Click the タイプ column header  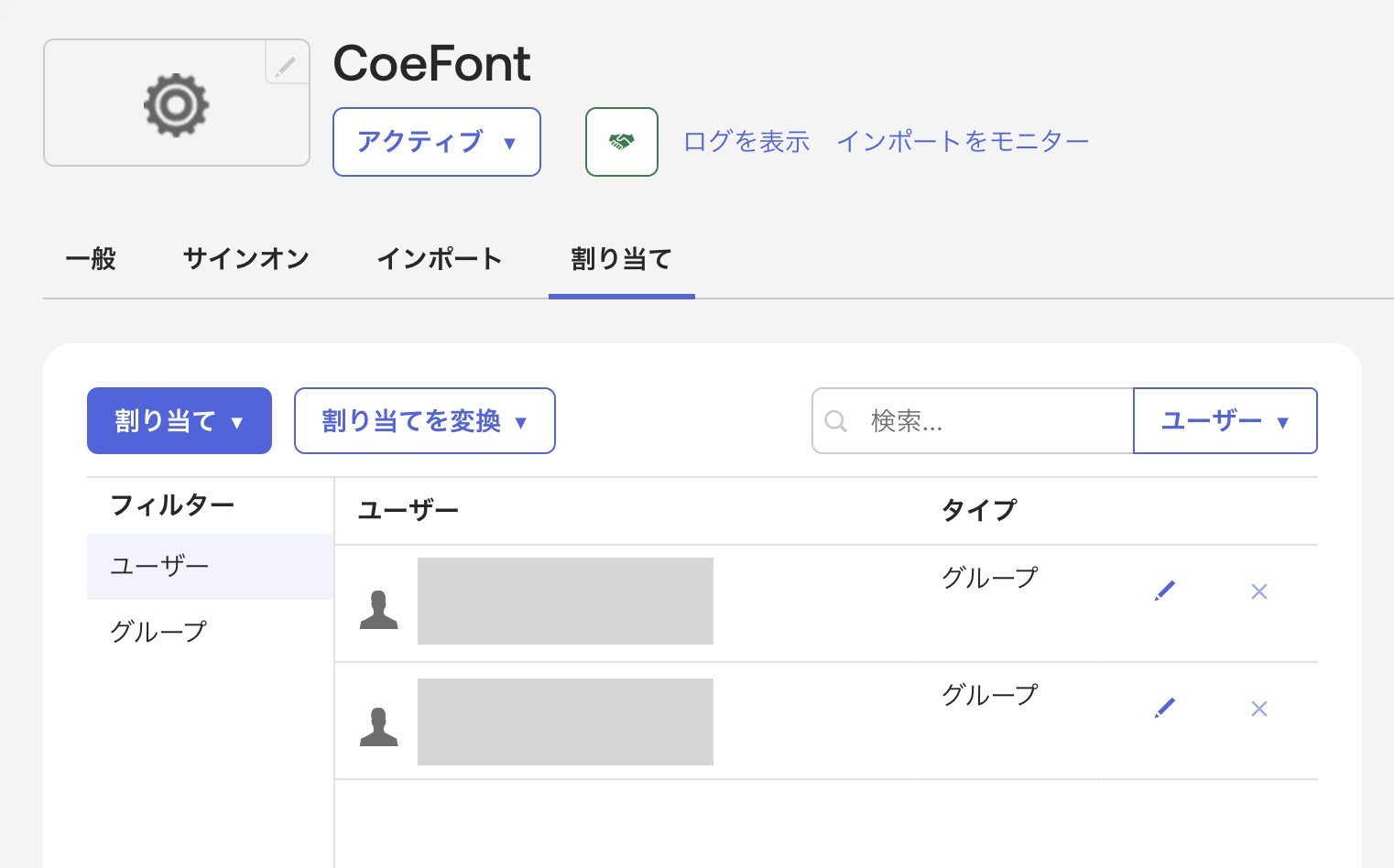point(980,511)
